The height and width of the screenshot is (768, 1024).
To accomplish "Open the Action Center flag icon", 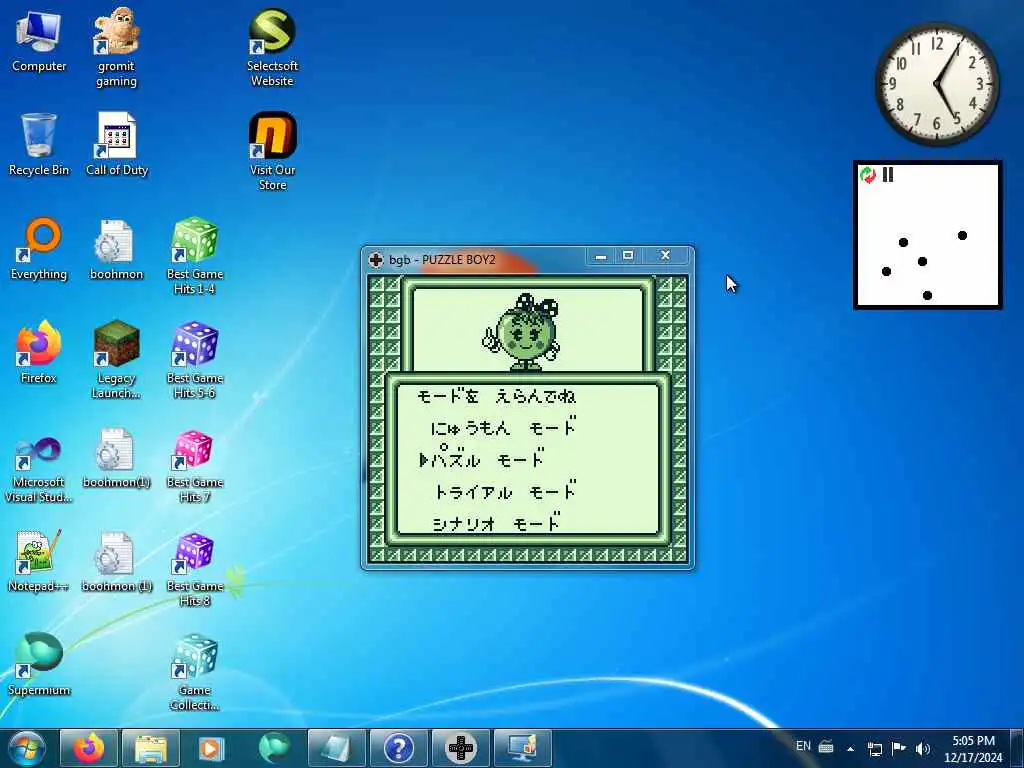I will point(899,748).
